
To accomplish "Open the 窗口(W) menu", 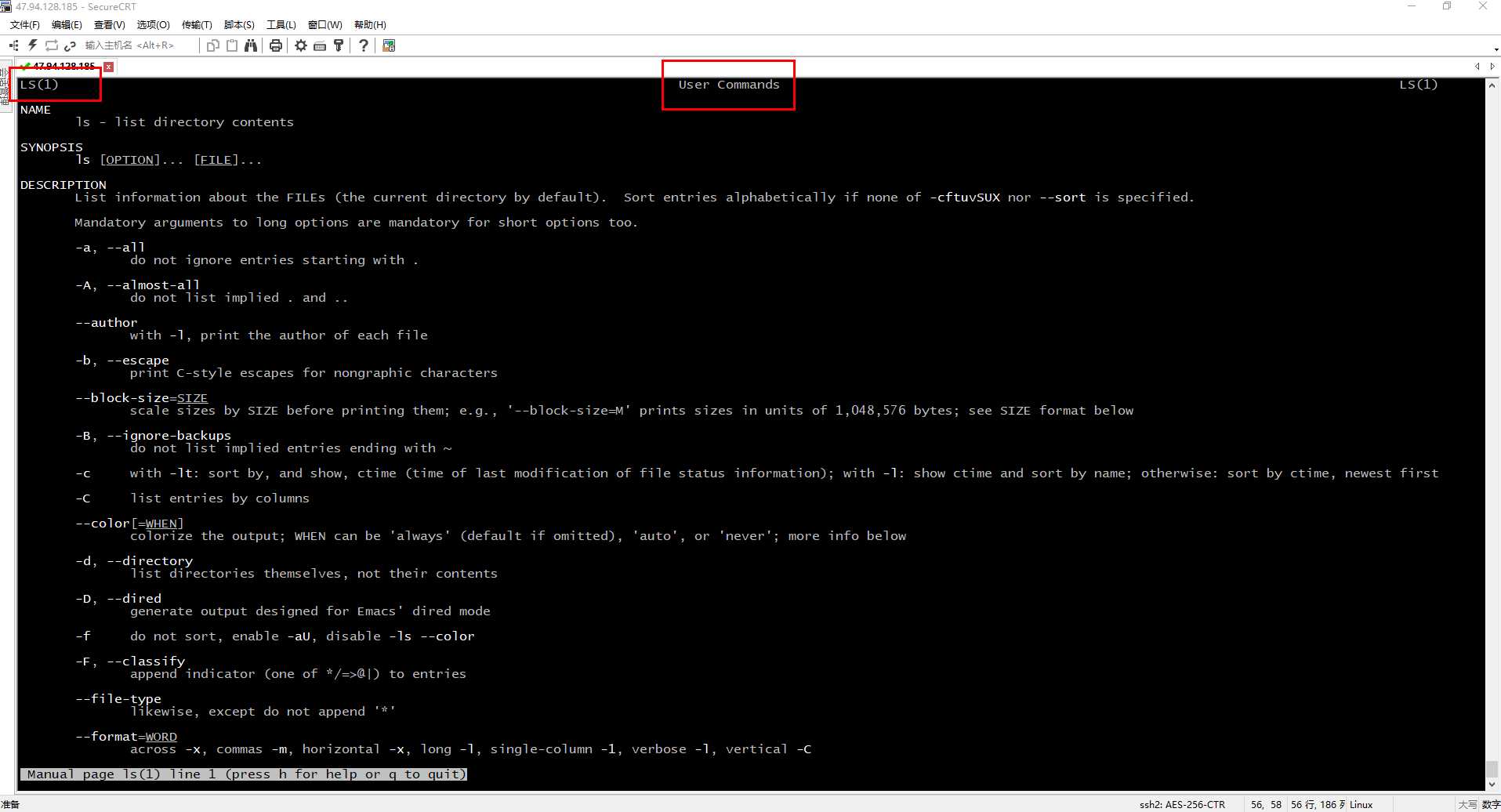I will (325, 25).
